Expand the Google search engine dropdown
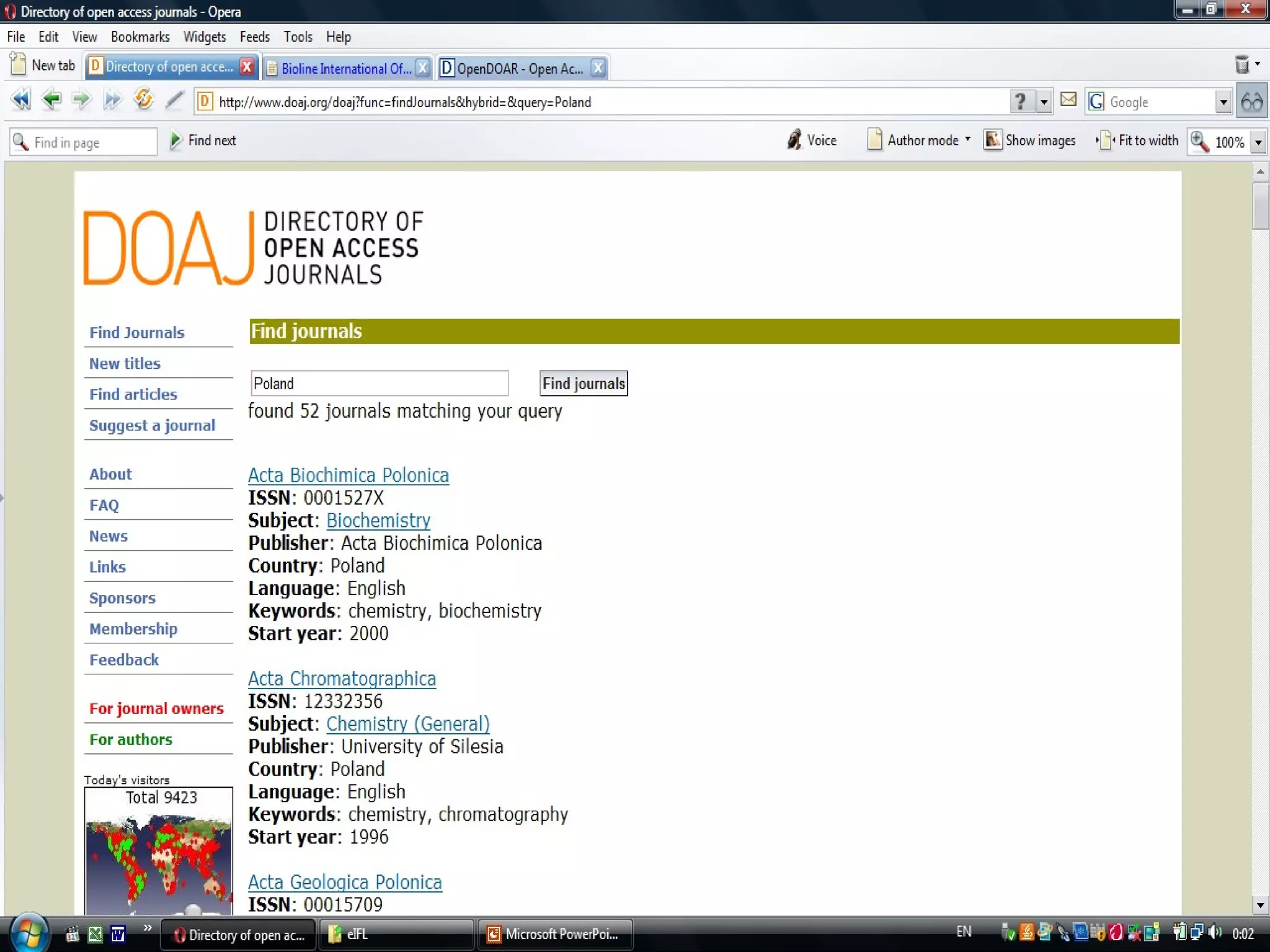This screenshot has width=1270, height=952. [x=1223, y=102]
